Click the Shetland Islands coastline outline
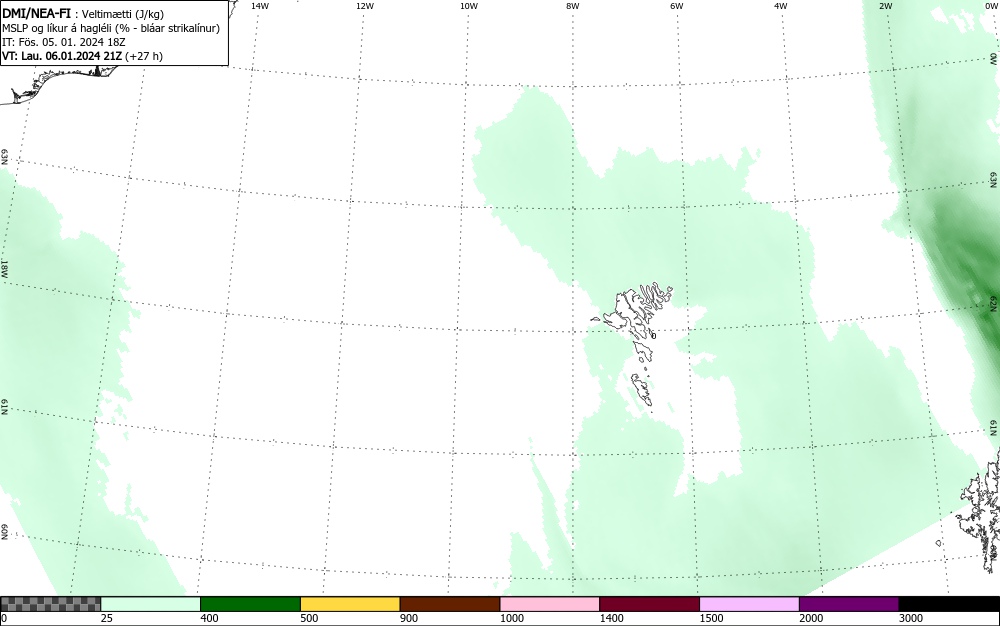This screenshot has width=1000, height=626. coord(979,510)
